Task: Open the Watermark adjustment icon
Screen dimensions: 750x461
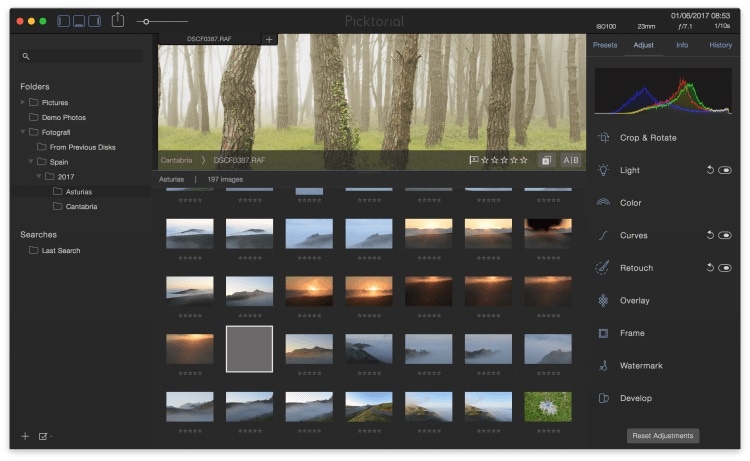Action: click(603, 365)
